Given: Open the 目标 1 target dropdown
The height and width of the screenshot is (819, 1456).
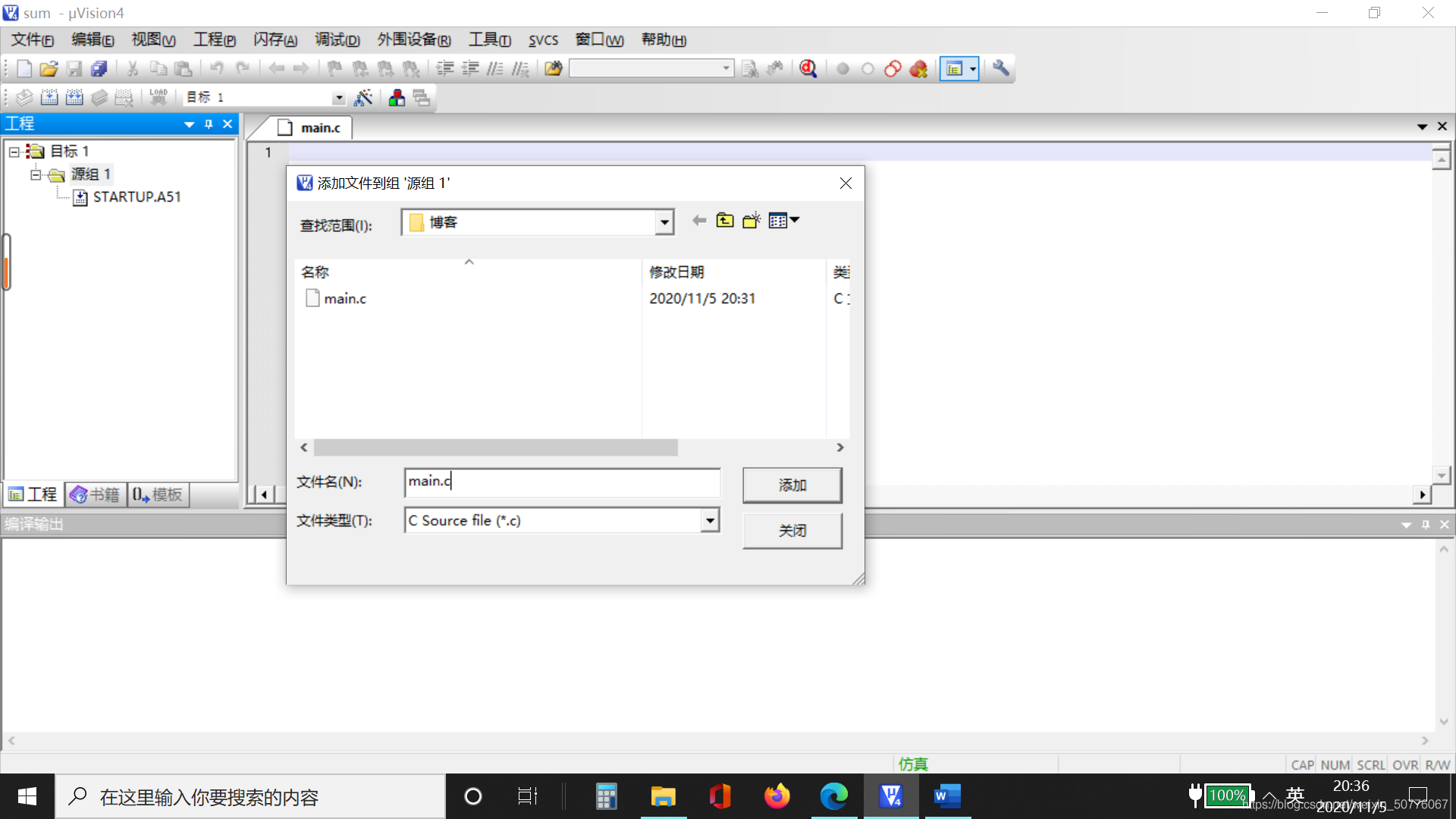Looking at the screenshot, I should tap(339, 98).
